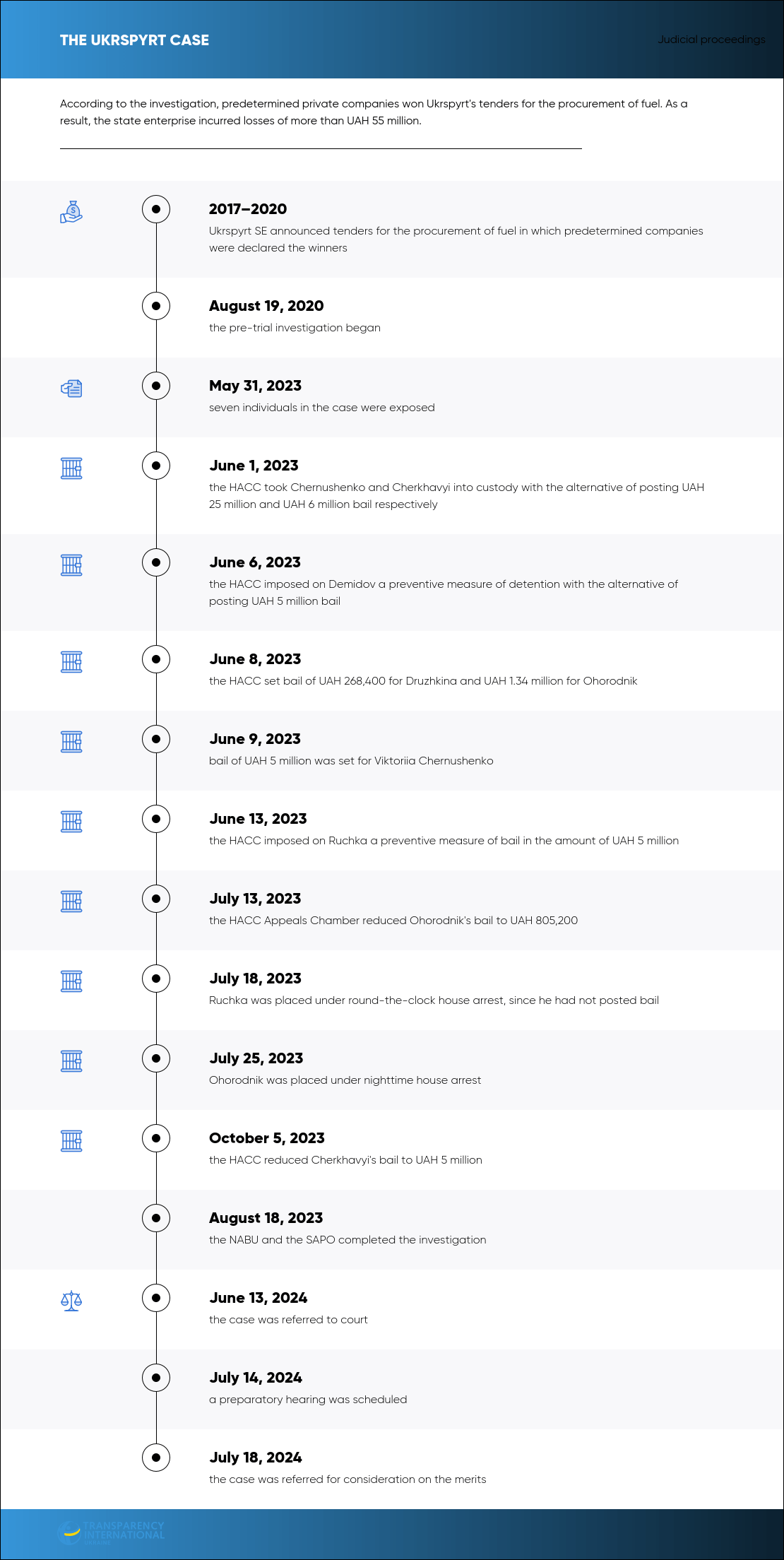The width and height of the screenshot is (784, 1560).
Task: Select the July 18, 2024 timeline marker
Action: (x=156, y=1458)
